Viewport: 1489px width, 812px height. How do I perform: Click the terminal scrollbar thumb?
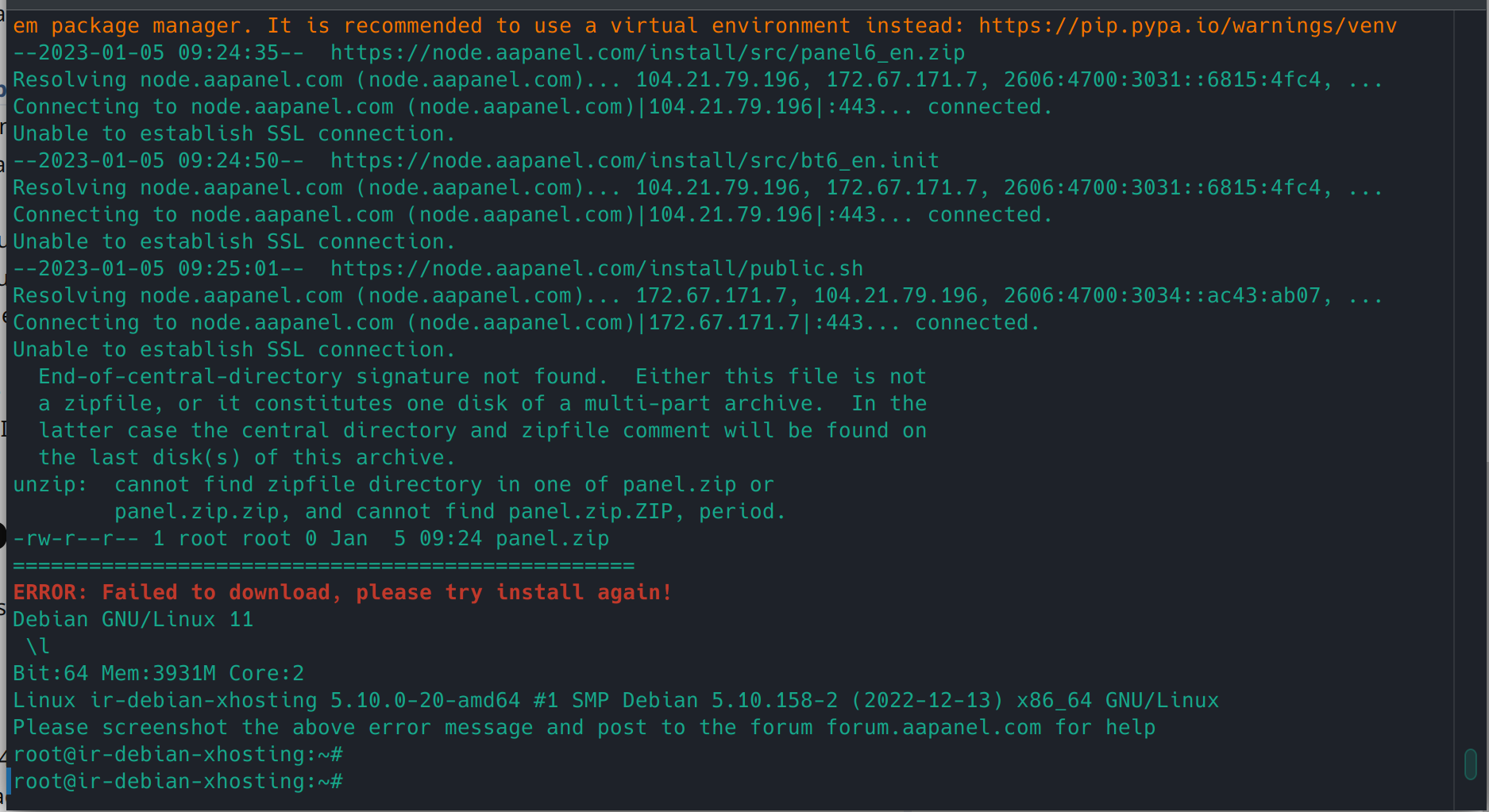1470,764
